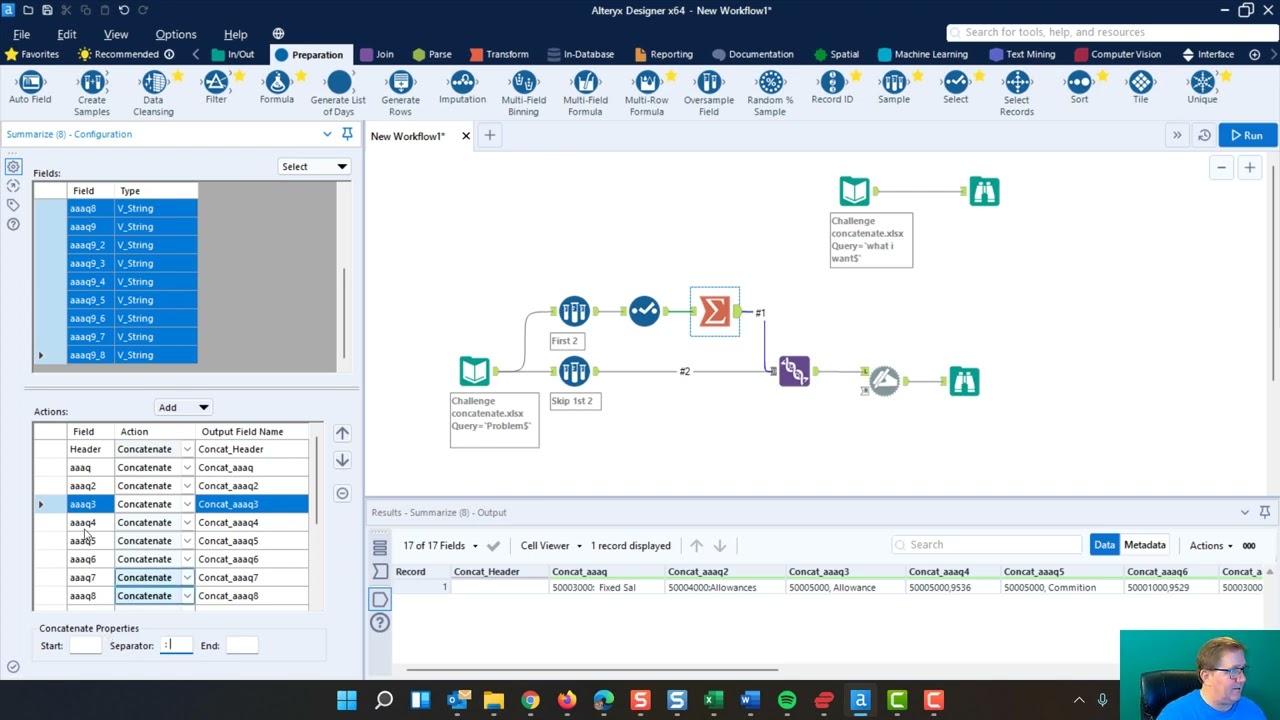Search the results grid field

987,545
